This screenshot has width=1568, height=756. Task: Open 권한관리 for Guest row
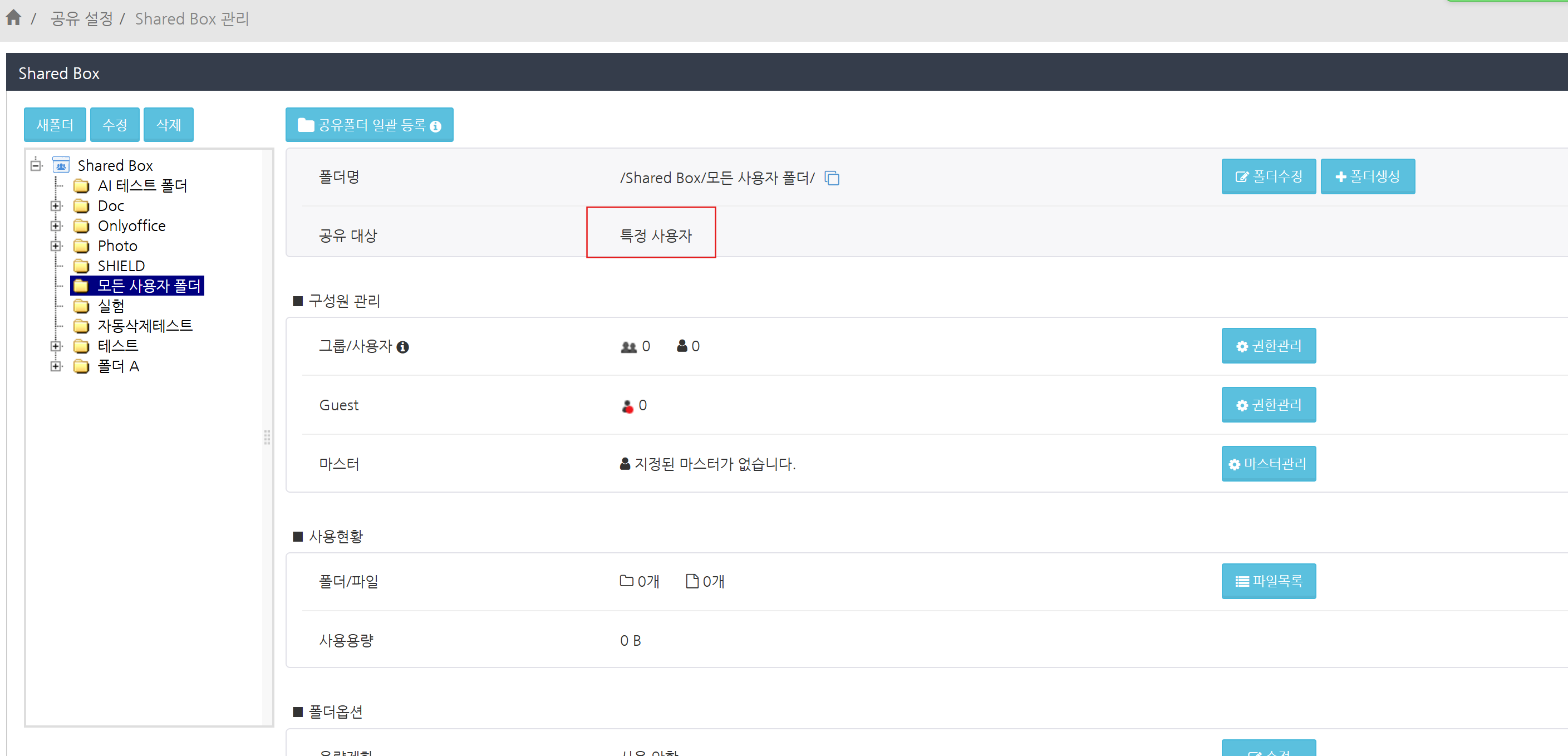pyautogui.click(x=1268, y=405)
